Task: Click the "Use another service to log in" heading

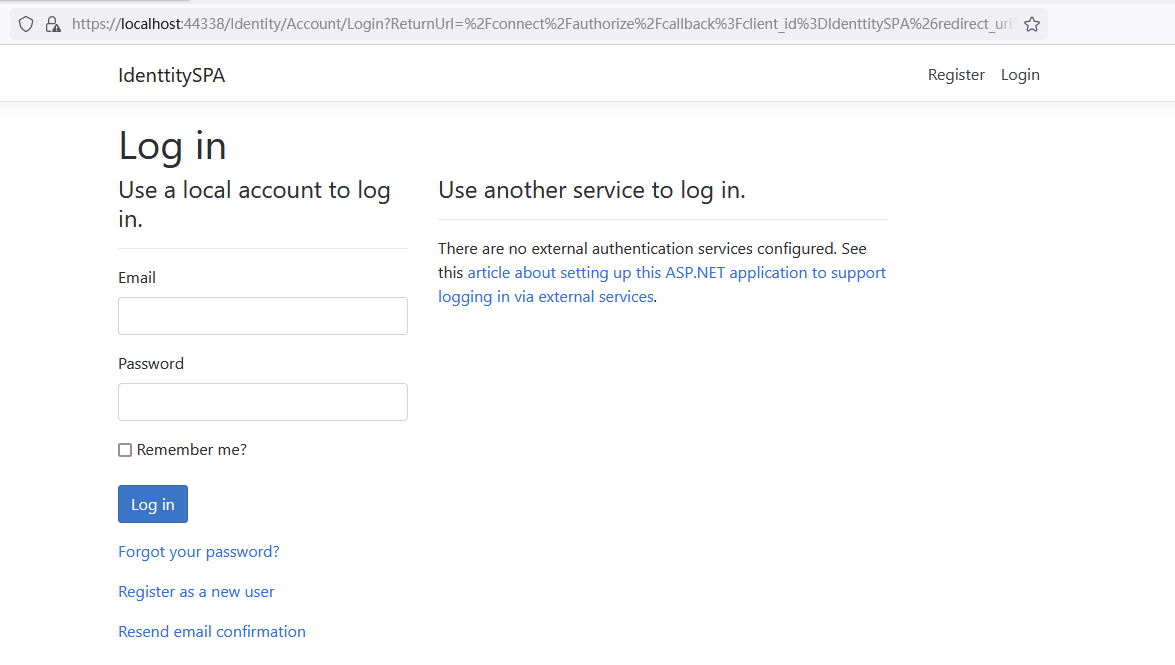Action: point(592,190)
